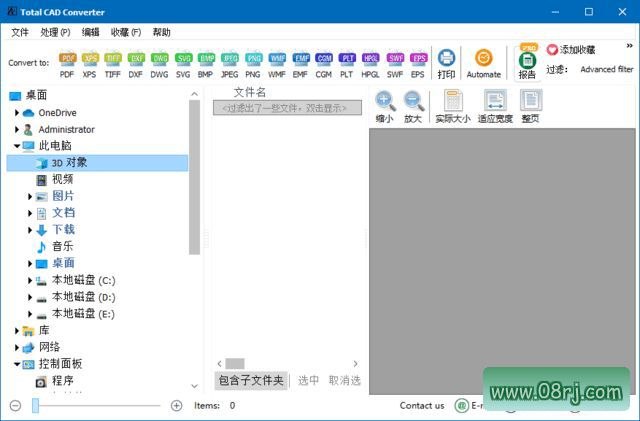This screenshot has width=640, height=421.
Task: Choose SWF conversion icon
Action: (395, 65)
